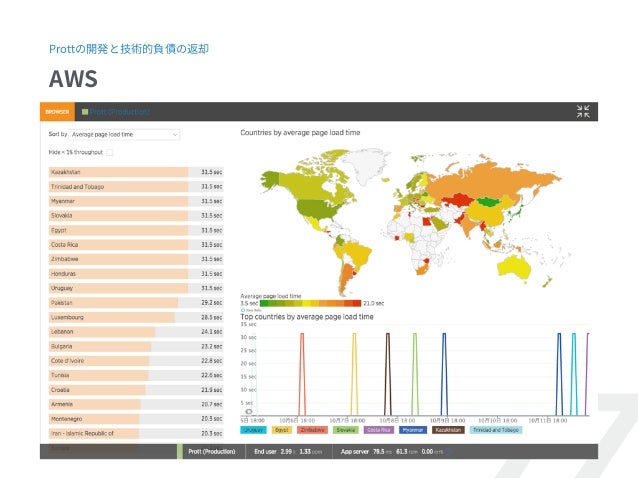This screenshot has width=638, height=479.
Task: Select the Cote d'Ivoire 22.8 sec row
Action: click(136, 361)
